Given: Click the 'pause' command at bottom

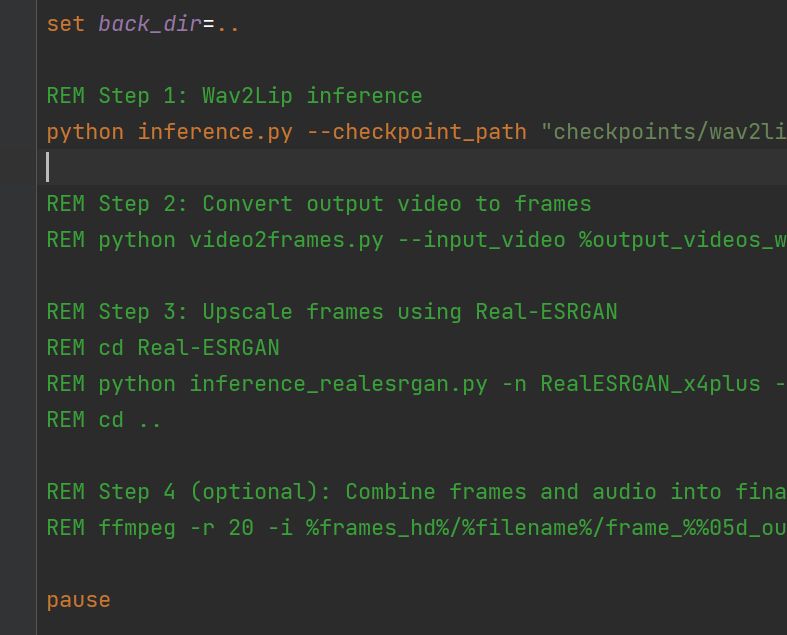Looking at the screenshot, I should pyautogui.click(x=78, y=600).
